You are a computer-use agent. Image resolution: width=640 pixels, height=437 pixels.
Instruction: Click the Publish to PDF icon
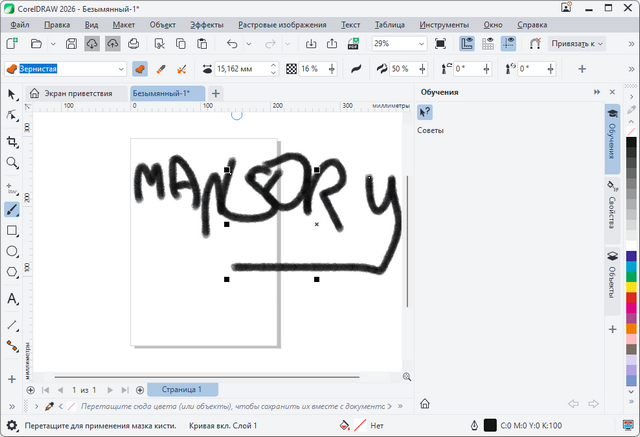pyautogui.click(x=353, y=44)
